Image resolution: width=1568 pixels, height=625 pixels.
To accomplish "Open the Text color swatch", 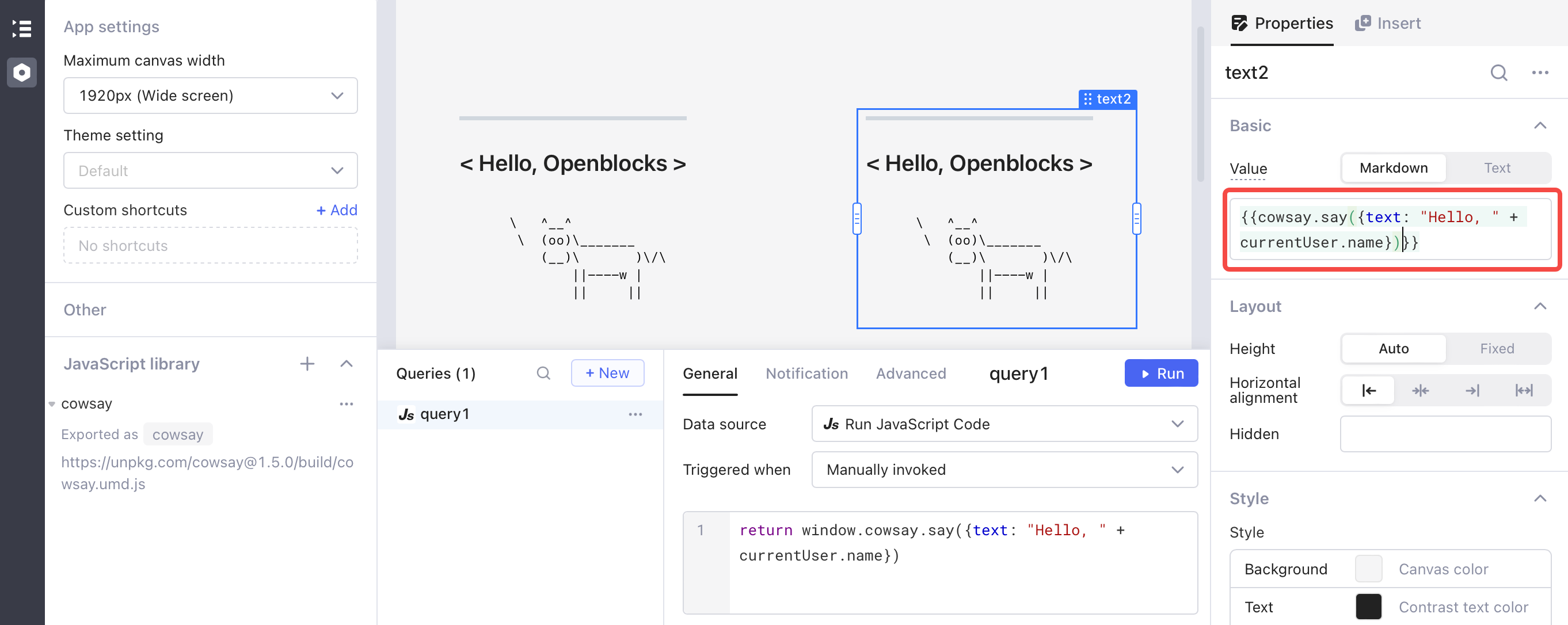I will coord(1368,607).
